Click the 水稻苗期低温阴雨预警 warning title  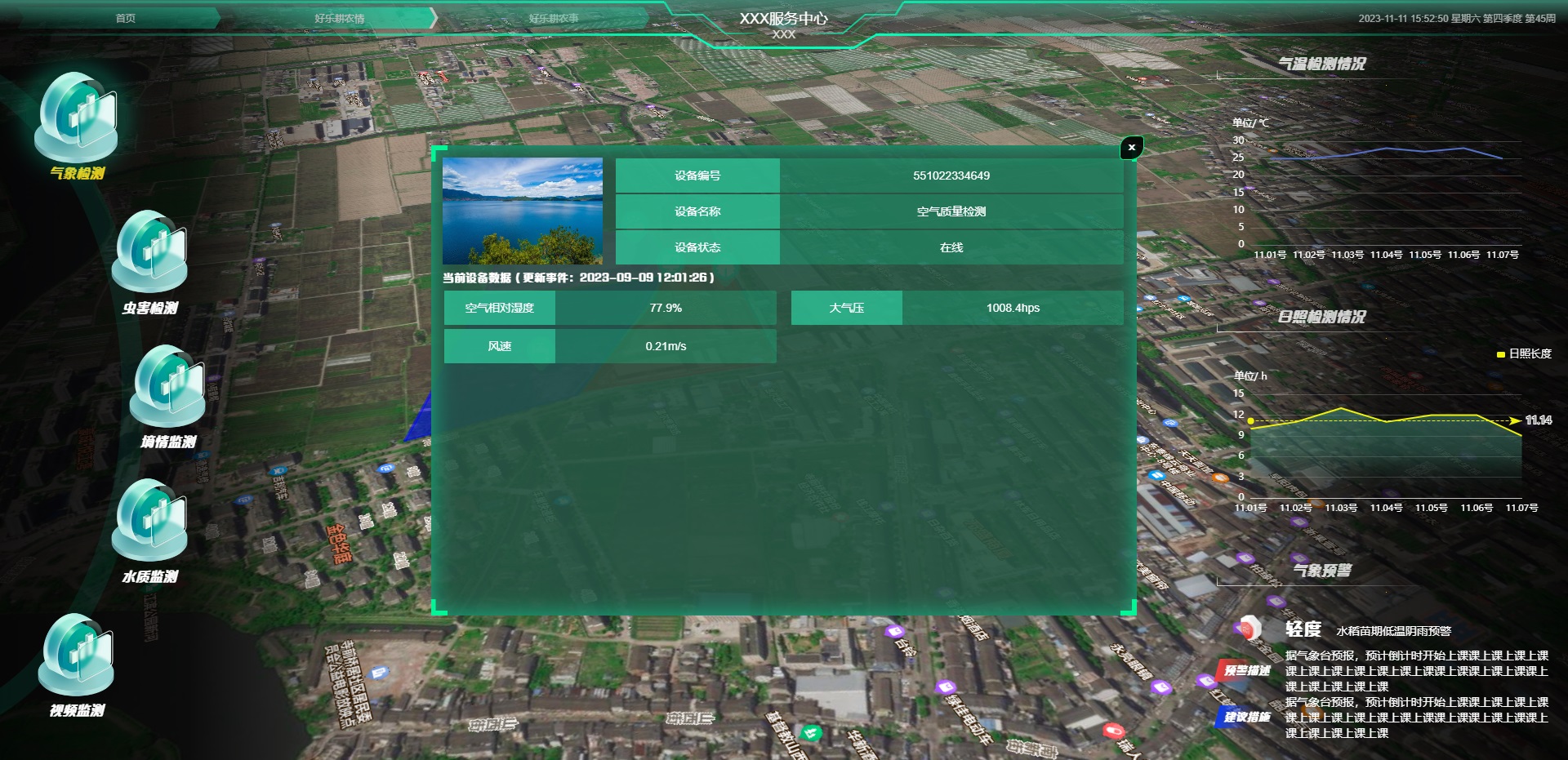click(x=1393, y=631)
